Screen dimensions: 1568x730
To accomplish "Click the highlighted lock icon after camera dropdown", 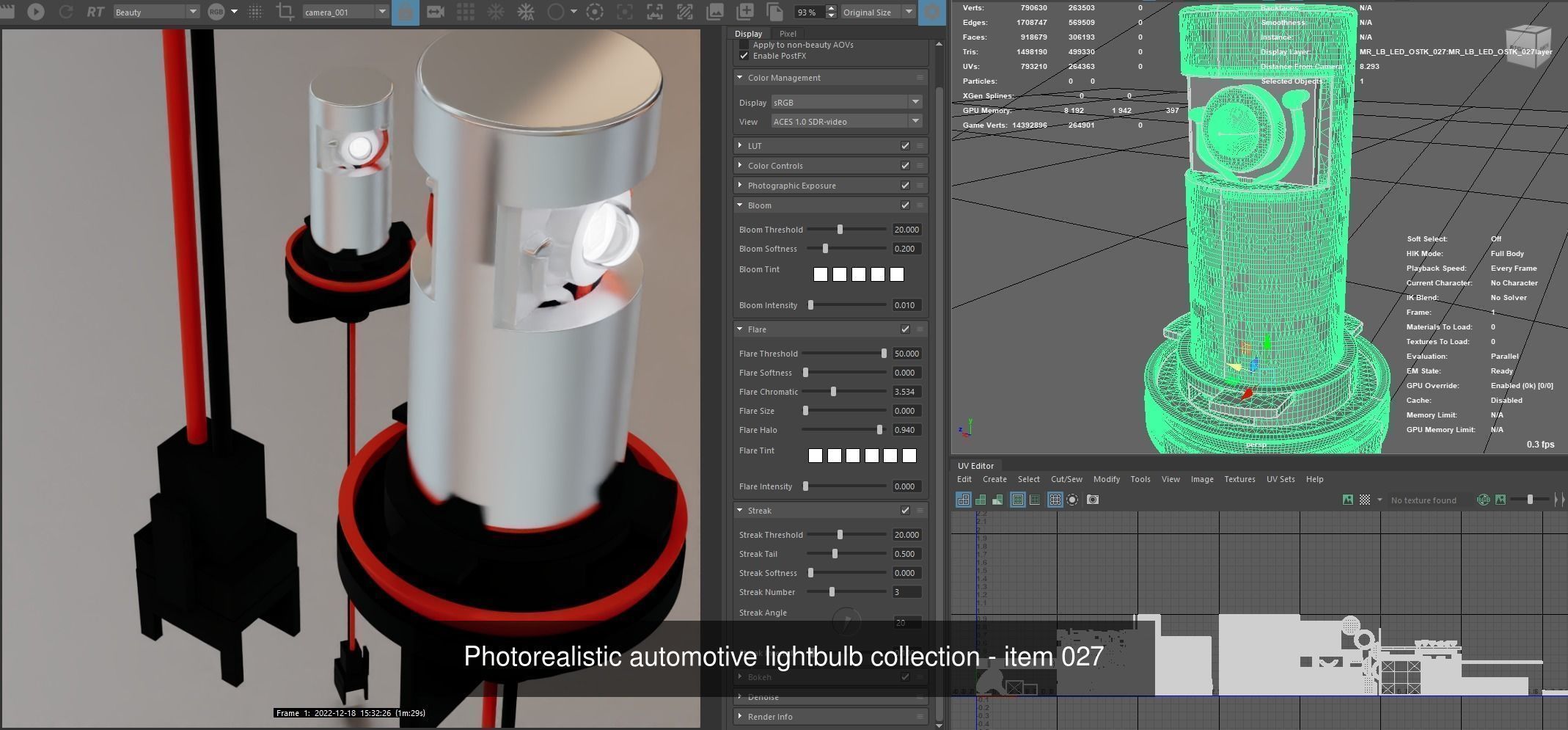I will [406, 12].
